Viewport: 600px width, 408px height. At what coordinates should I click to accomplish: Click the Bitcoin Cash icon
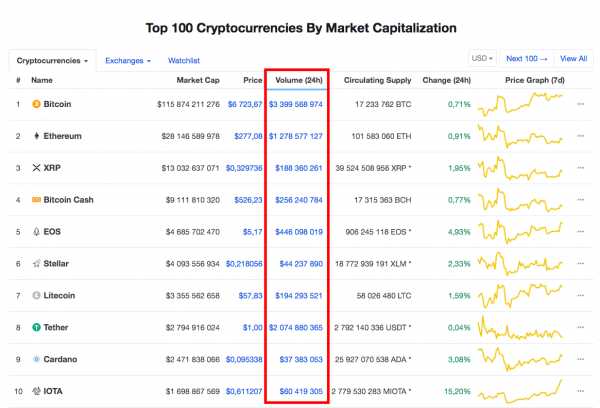[36, 200]
